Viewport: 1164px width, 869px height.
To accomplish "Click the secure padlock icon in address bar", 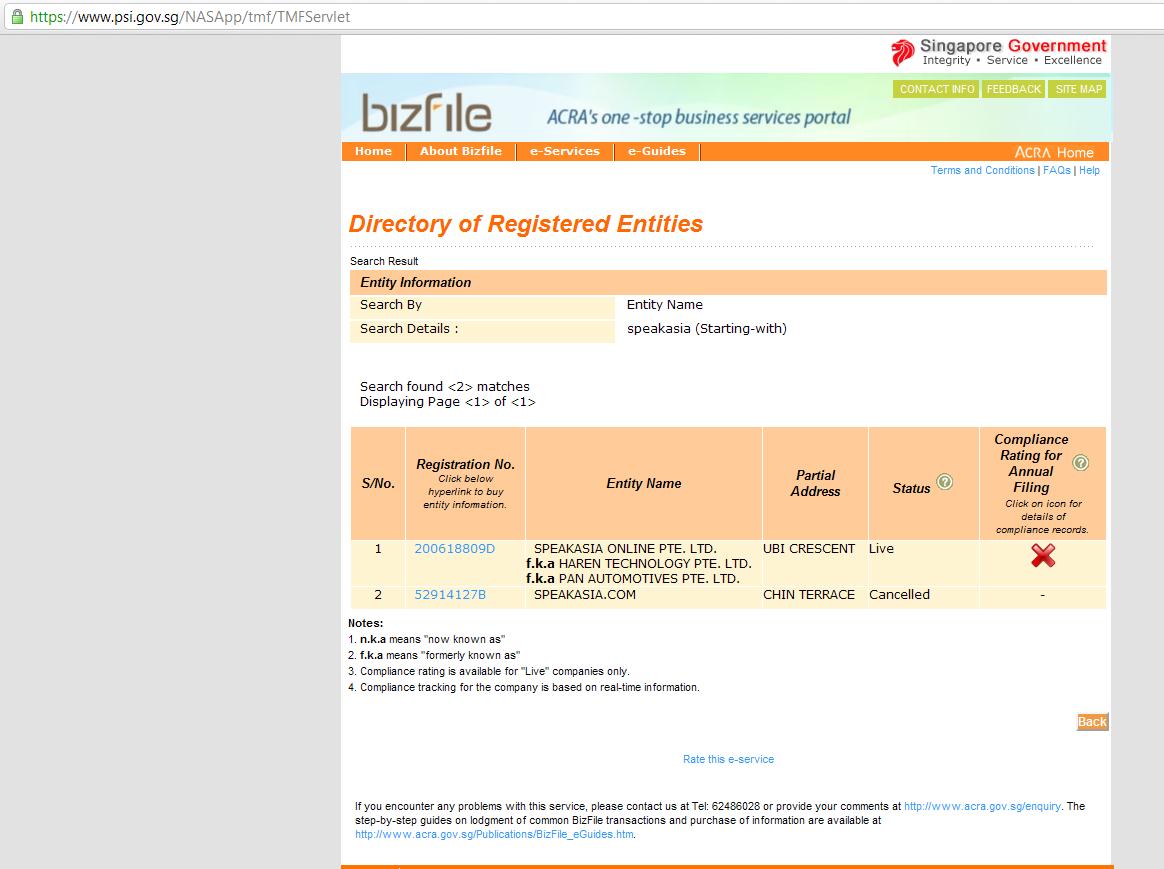I will (16, 17).
